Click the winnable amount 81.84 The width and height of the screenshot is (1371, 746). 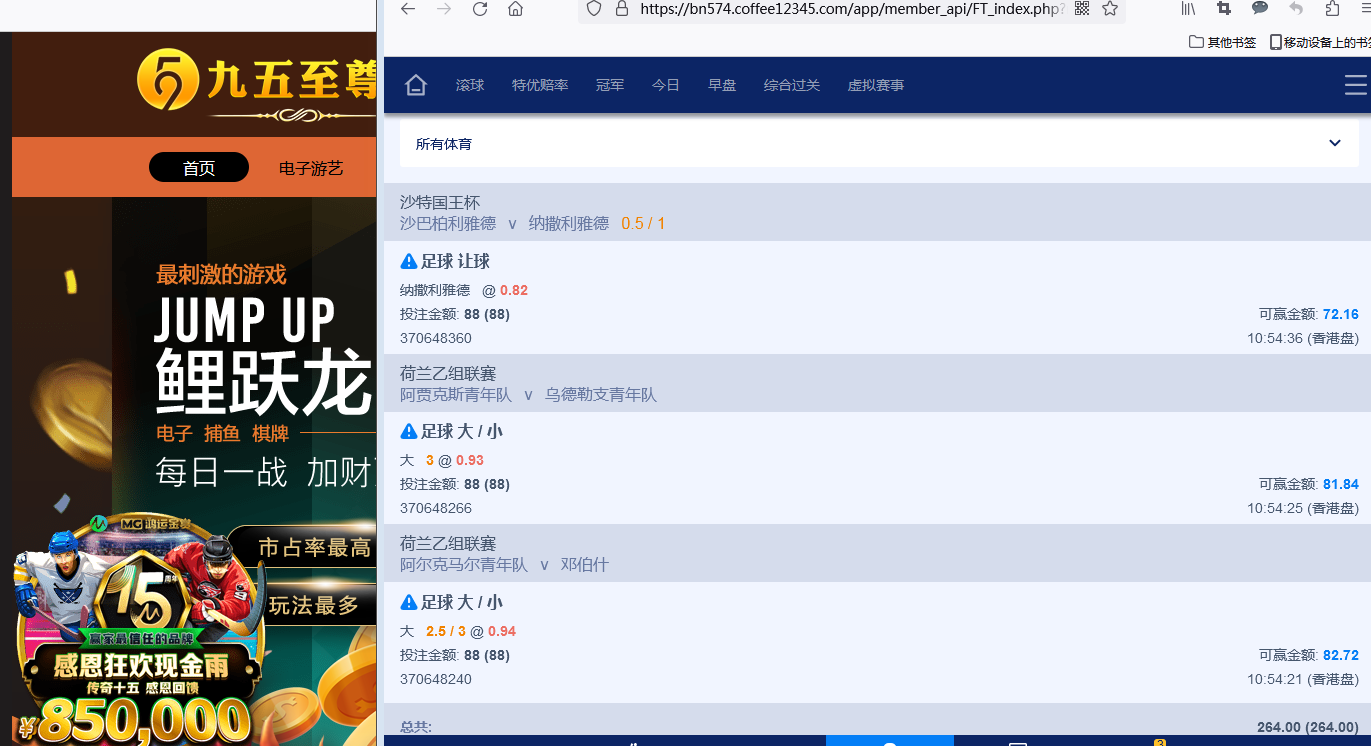click(1341, 484)
